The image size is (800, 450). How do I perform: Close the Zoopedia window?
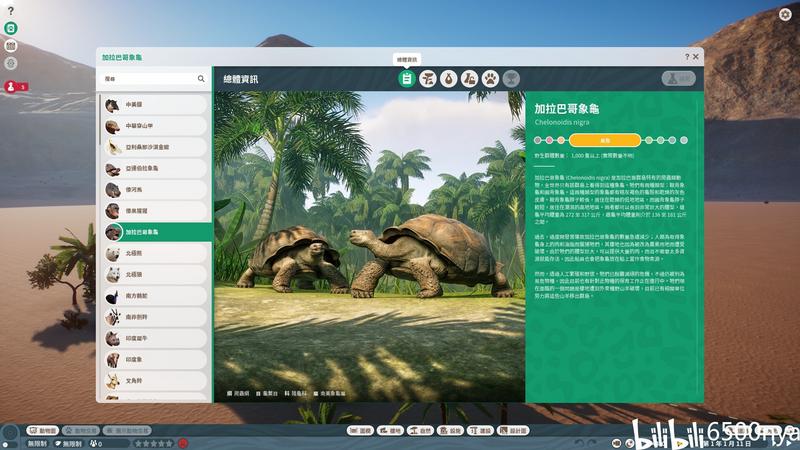[695, 57]
